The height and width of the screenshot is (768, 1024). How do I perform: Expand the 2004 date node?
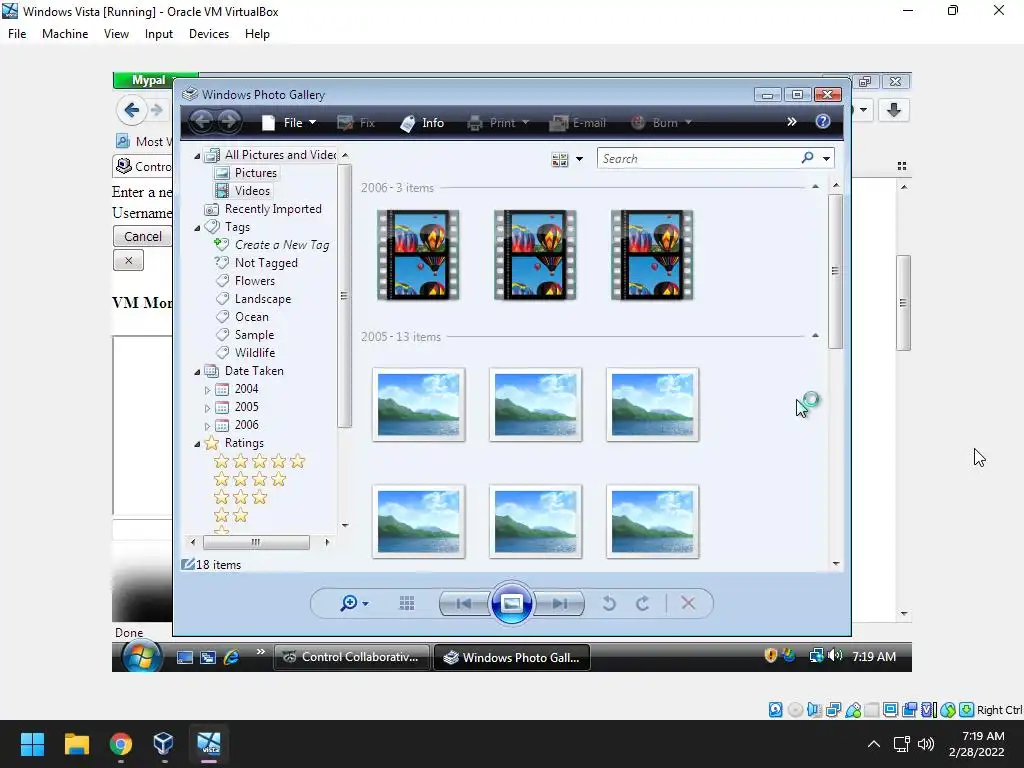click(208, 390)
